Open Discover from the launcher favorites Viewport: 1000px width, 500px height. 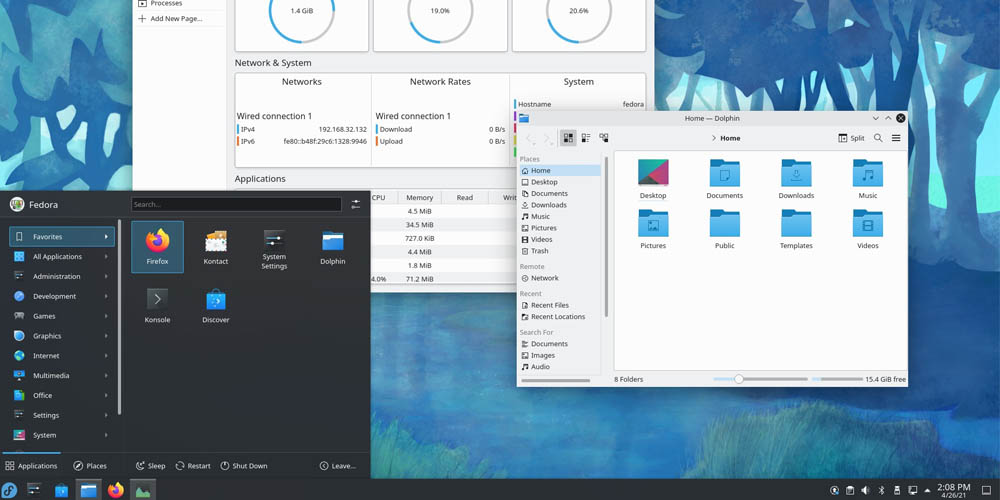coord(216,305)
